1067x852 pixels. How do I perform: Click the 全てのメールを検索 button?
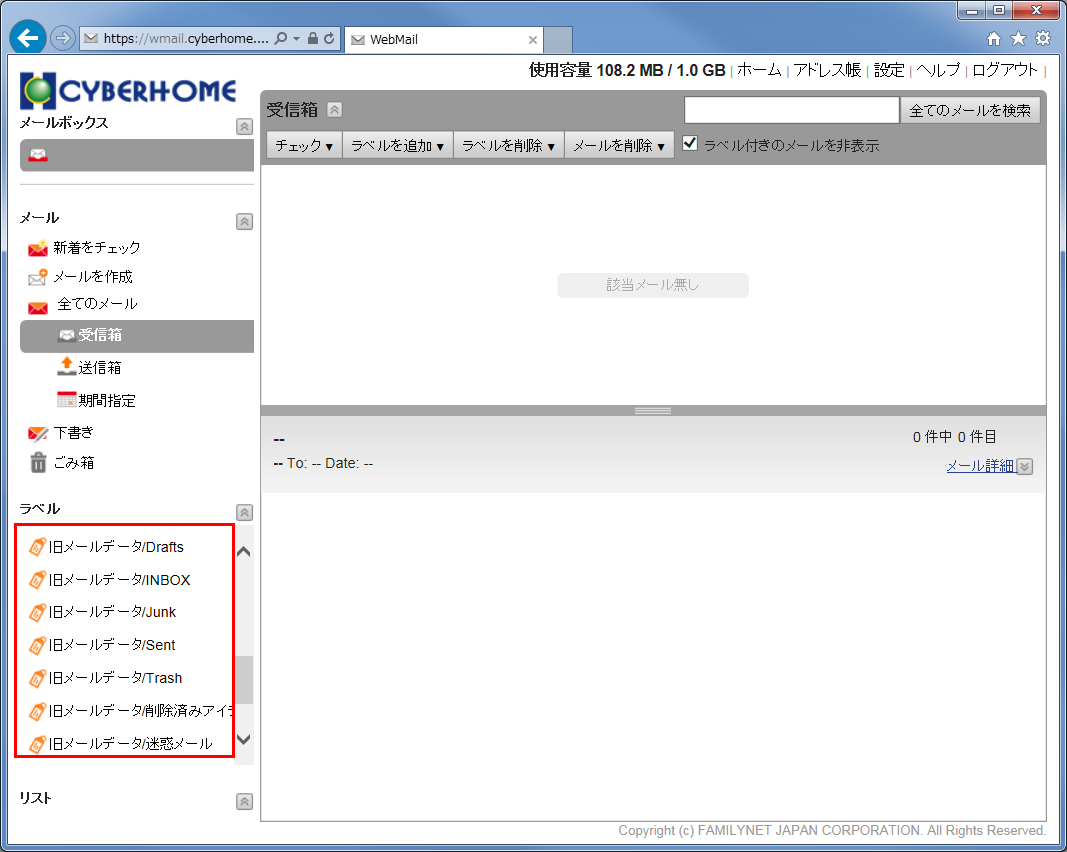[969, 111]
